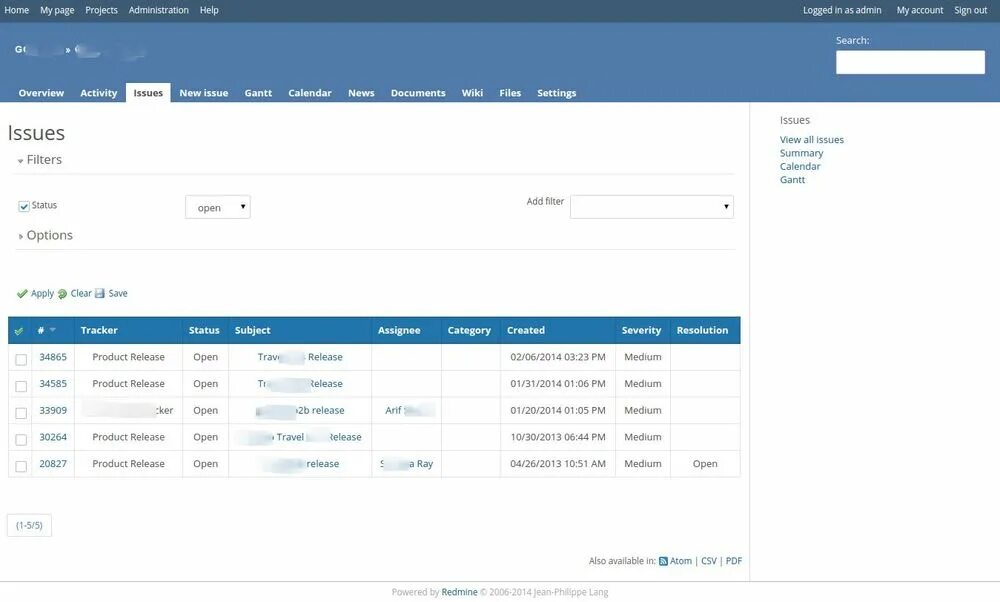Viewport: 1000px width, 602px height.
Task: Open issue number 34865
Action: tap(53, 357)
